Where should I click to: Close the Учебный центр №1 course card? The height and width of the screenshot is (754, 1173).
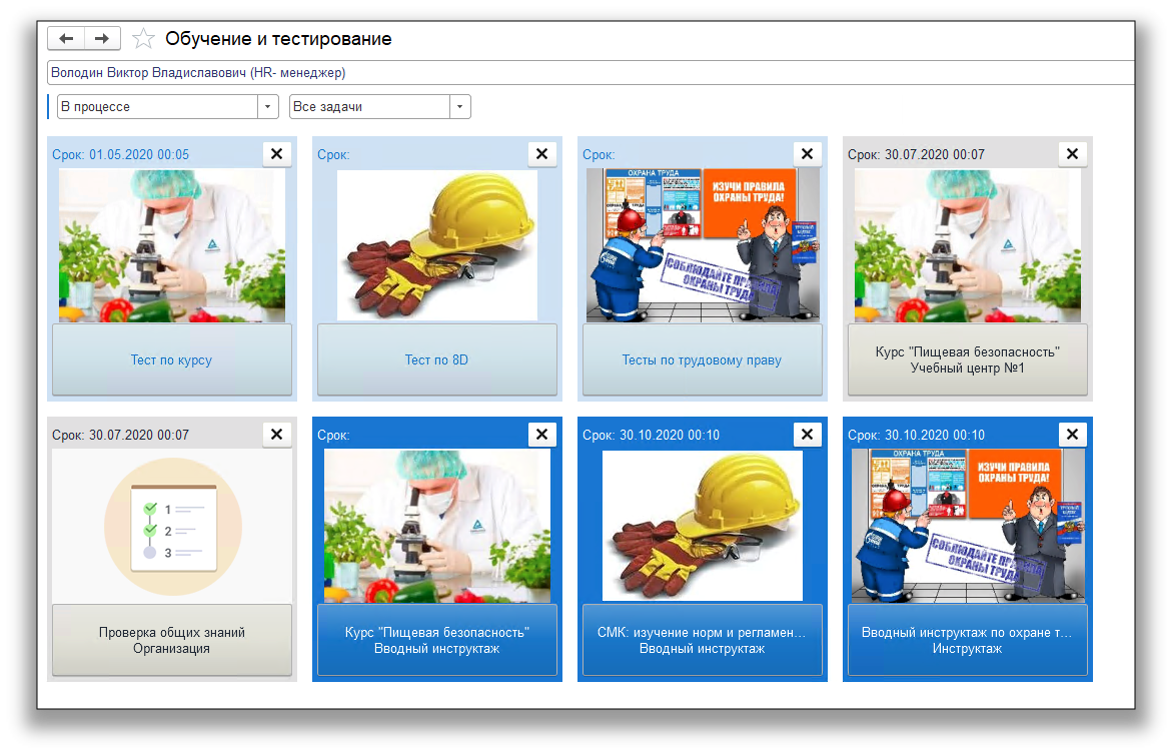coord(1073,154)
